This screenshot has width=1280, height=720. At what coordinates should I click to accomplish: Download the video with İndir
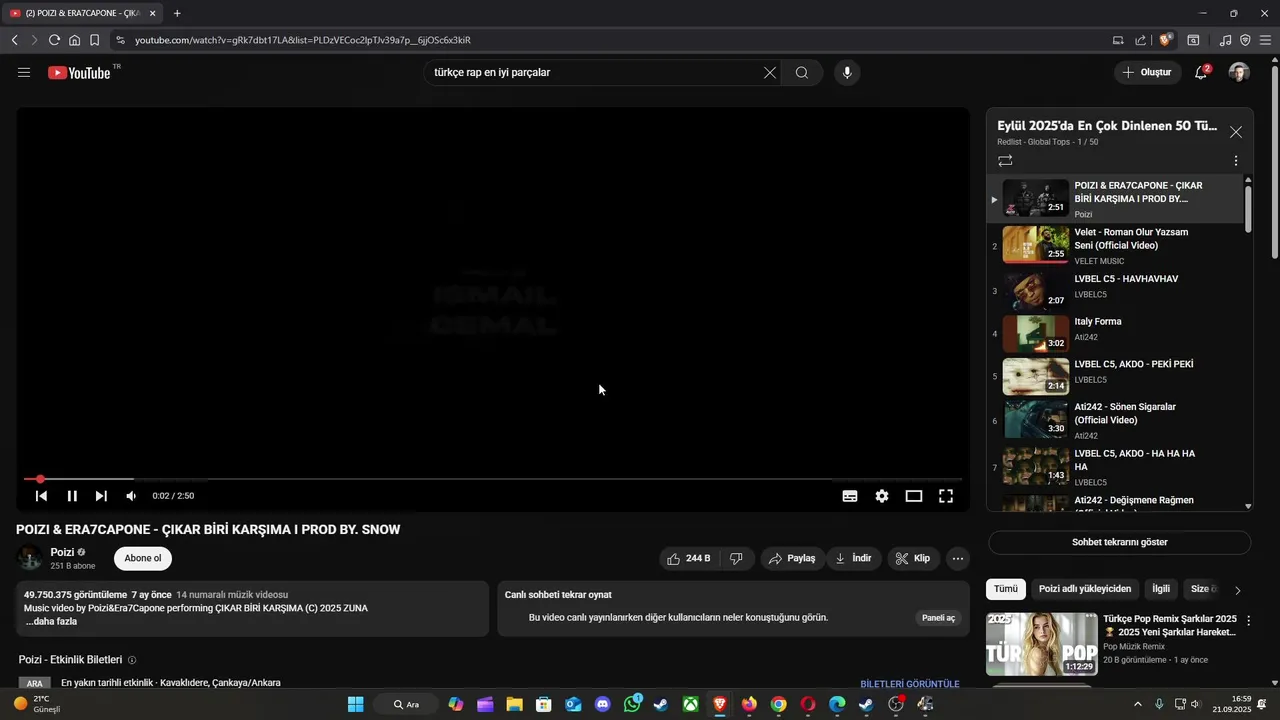tap(854, 558)
